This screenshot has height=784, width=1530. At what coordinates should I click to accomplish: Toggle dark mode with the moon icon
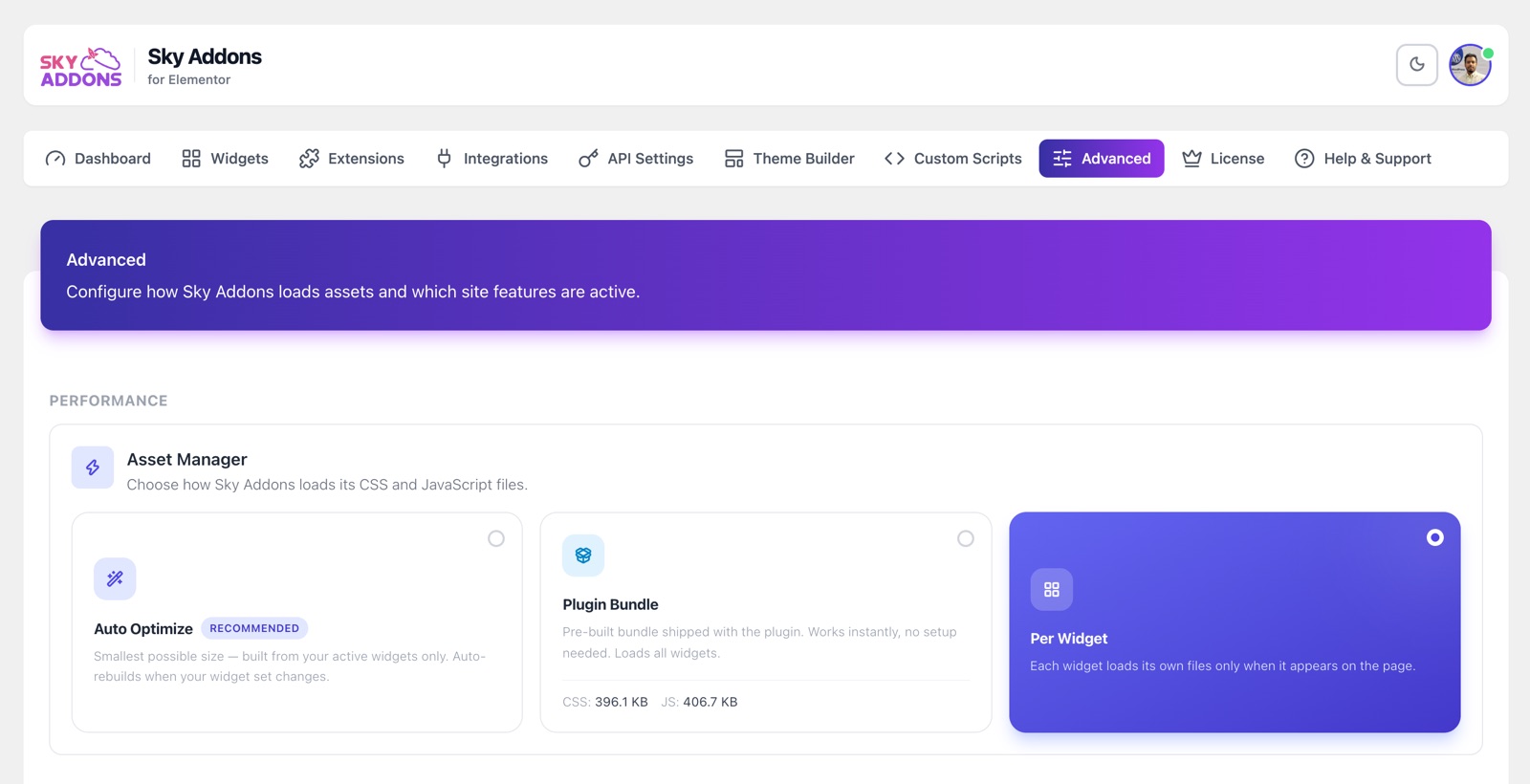[1416, 65]
